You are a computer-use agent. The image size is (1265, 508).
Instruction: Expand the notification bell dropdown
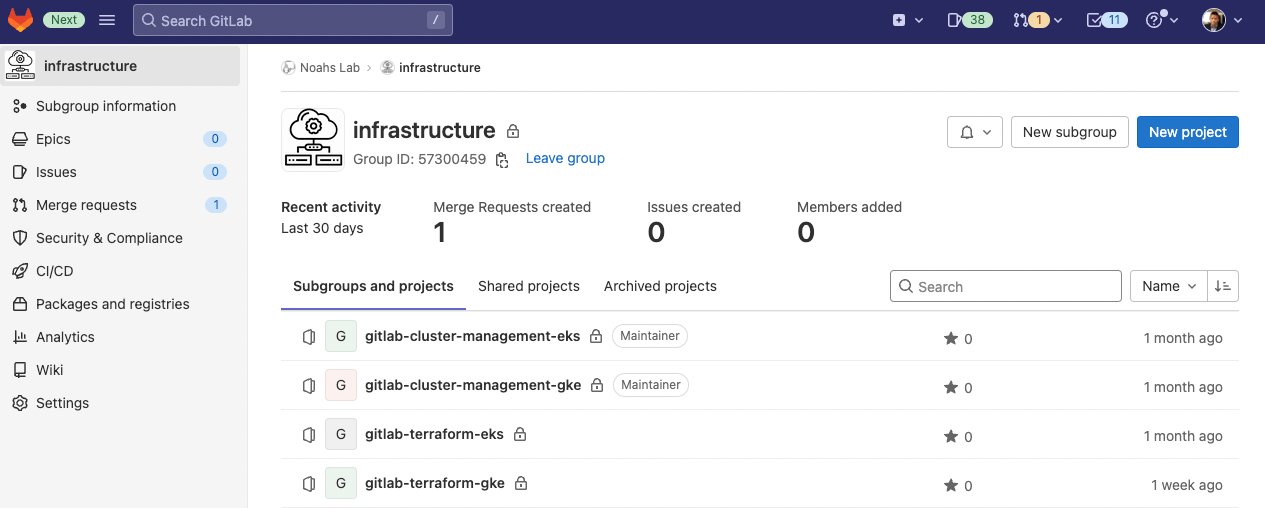(974, 132)
